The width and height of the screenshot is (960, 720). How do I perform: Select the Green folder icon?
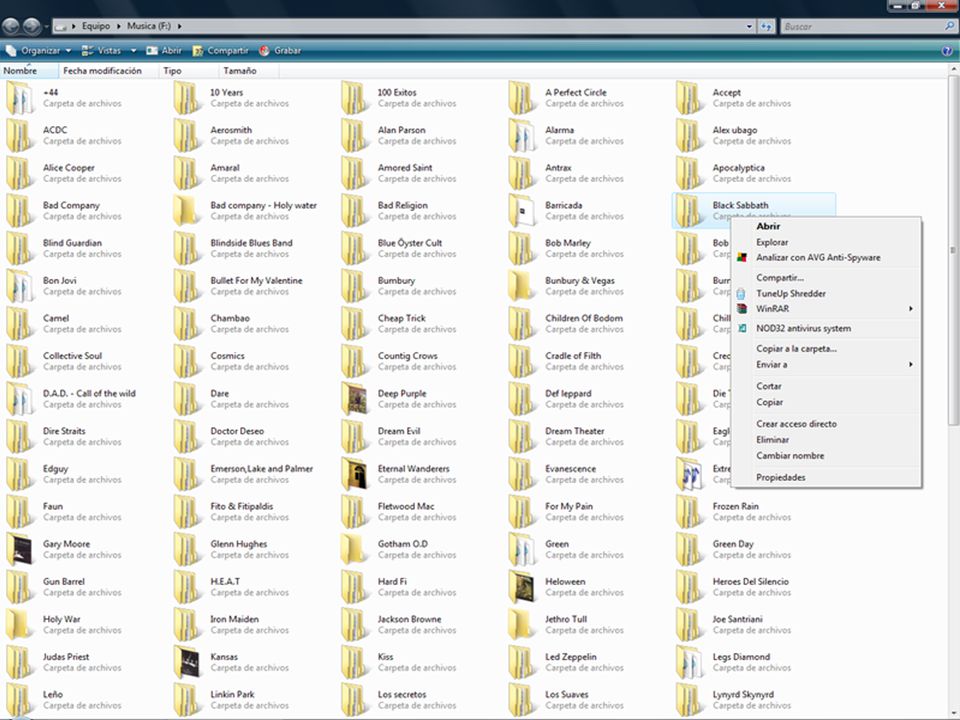(x=522, y=550)
